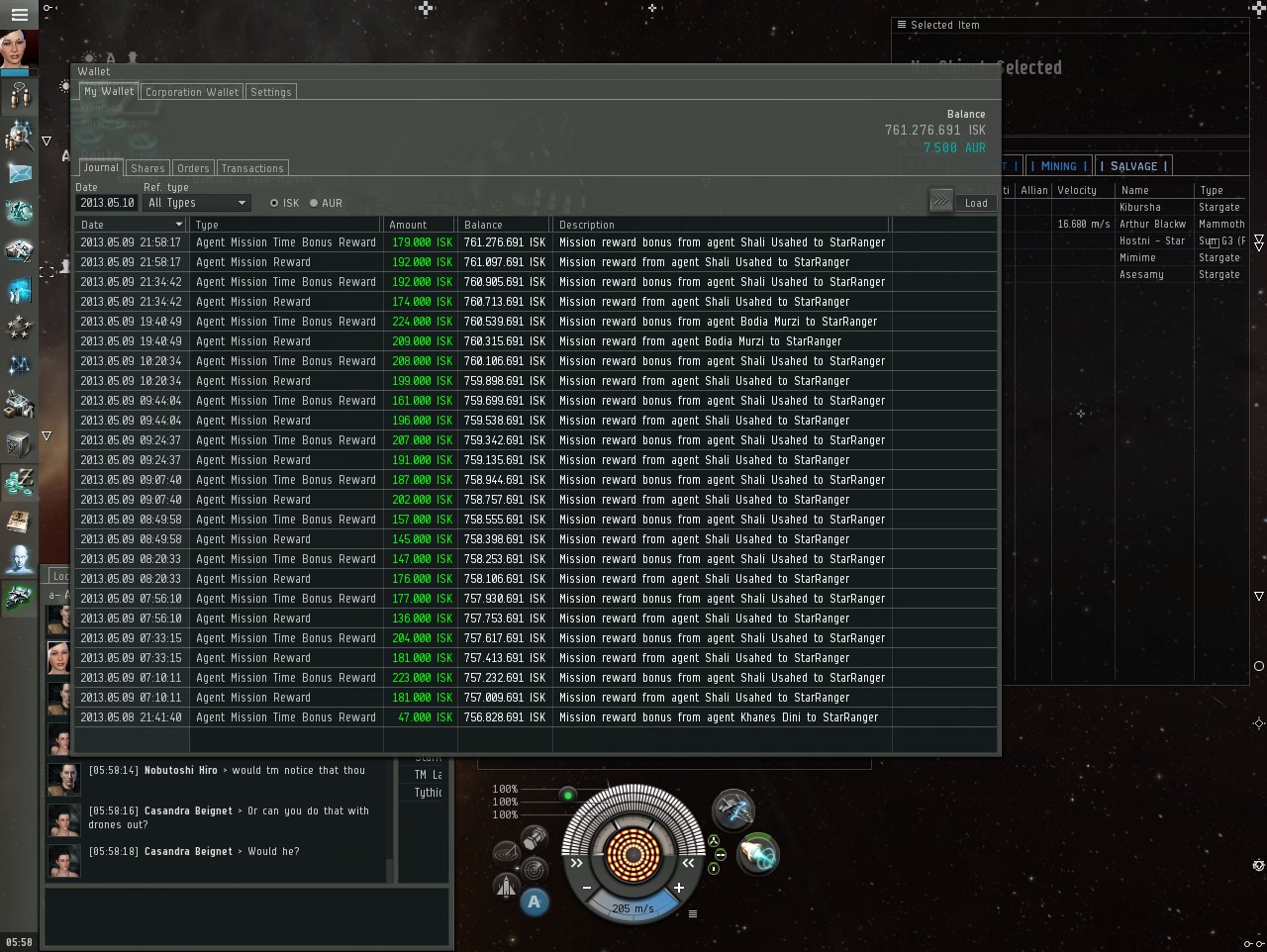This screenshot has height=952, width=1267.
Task: Open Nobutoshi Hiro's chat portrait
Action: 64,779
